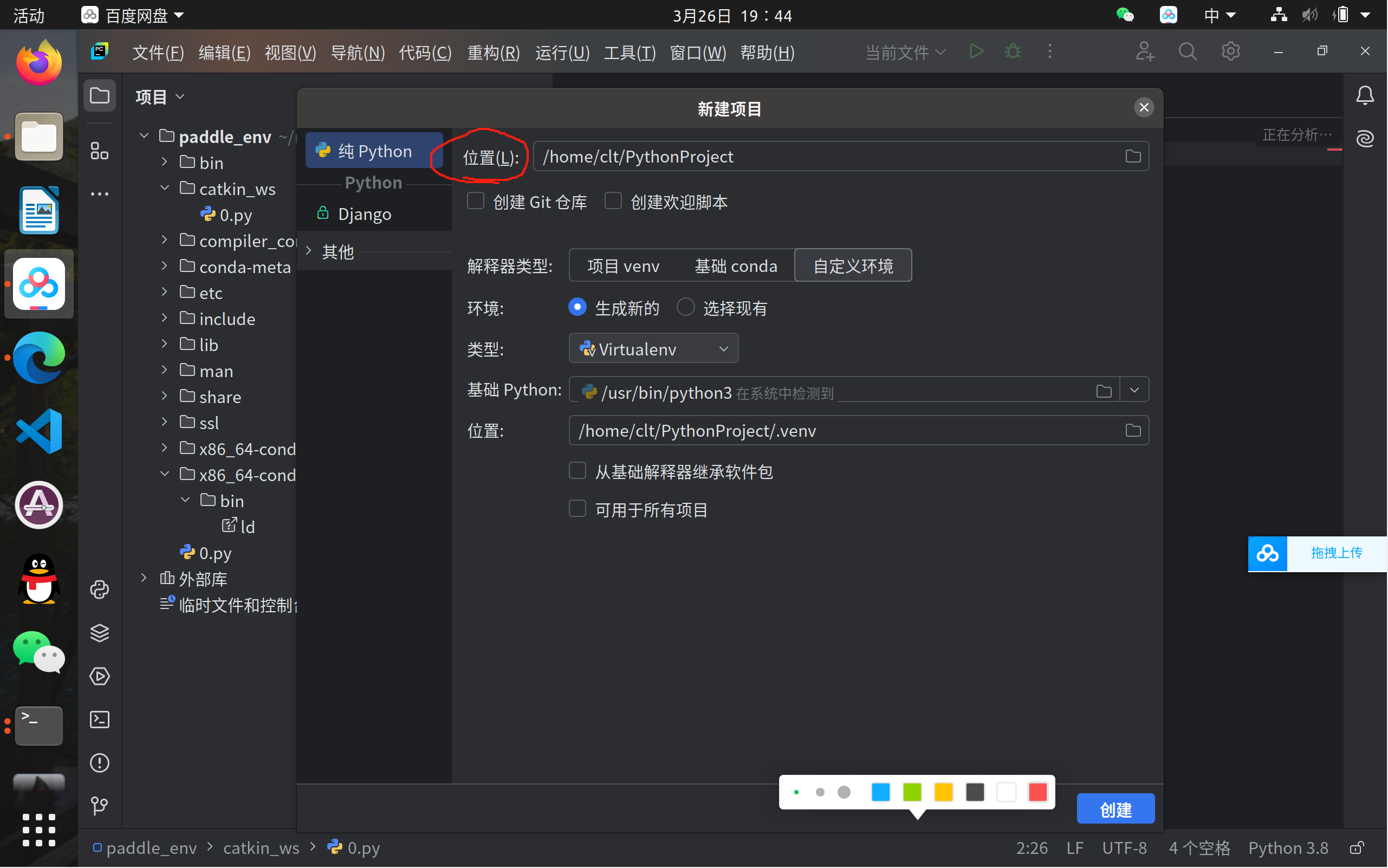Switch to the 基础 conda interpreter tab
Viewport: 1388px width, 868px height.
[x=735, y=266]
